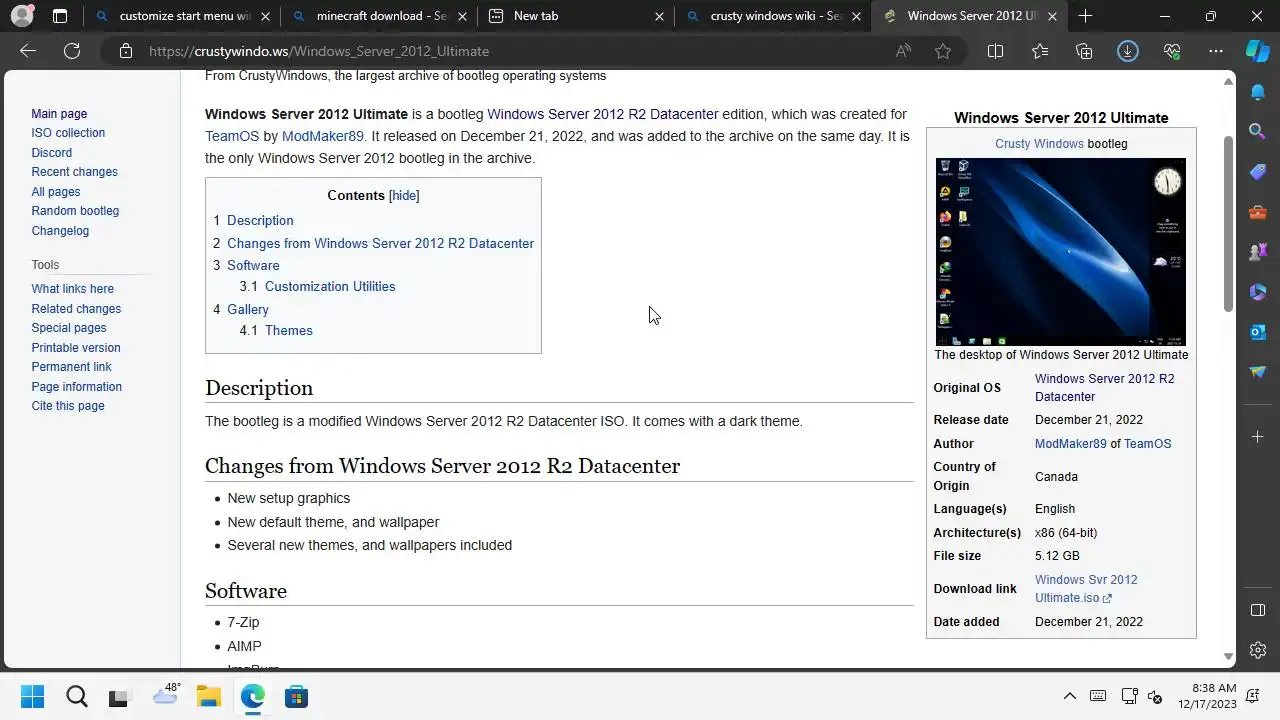Hide the Contents table
The width and height of the screenshot is (1280, 720).
pyautogui.click(x=404, y=196)
